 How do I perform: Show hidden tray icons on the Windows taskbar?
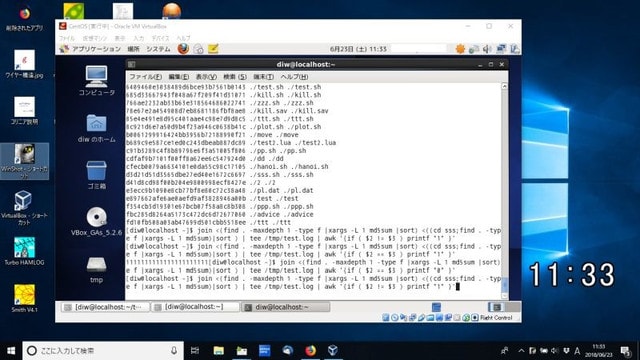[521, 351]
